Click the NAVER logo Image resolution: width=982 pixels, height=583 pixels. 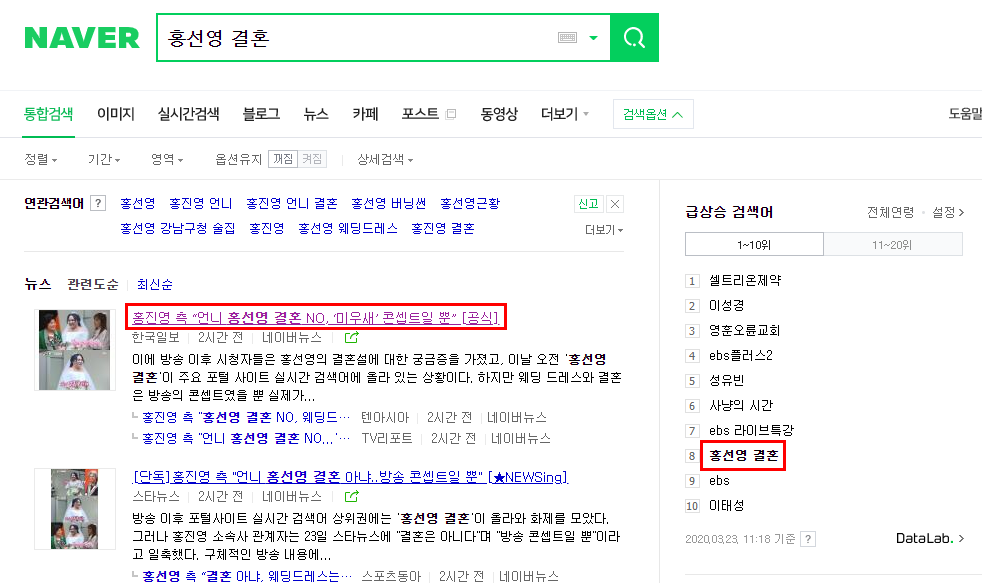(82, 38)
